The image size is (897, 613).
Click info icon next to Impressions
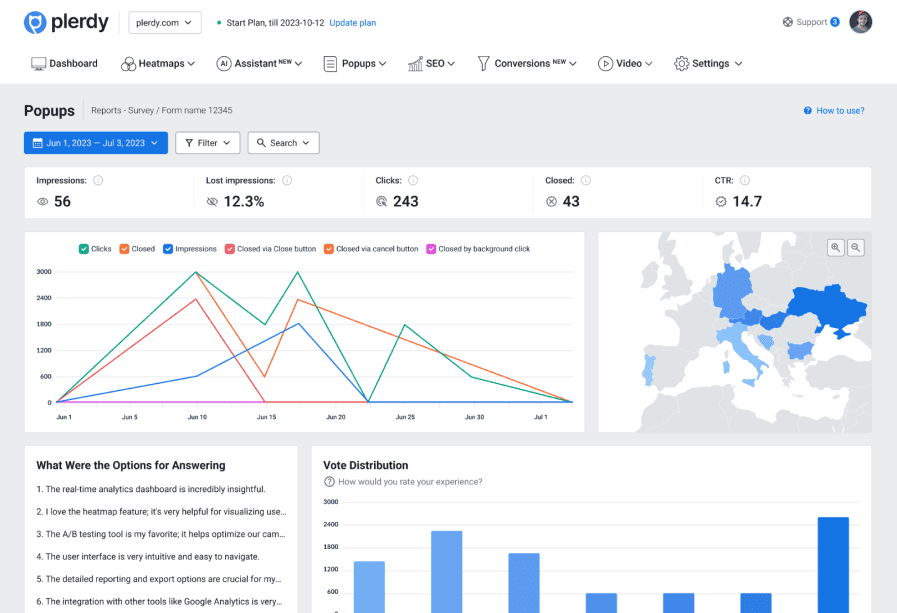point(98,181)
